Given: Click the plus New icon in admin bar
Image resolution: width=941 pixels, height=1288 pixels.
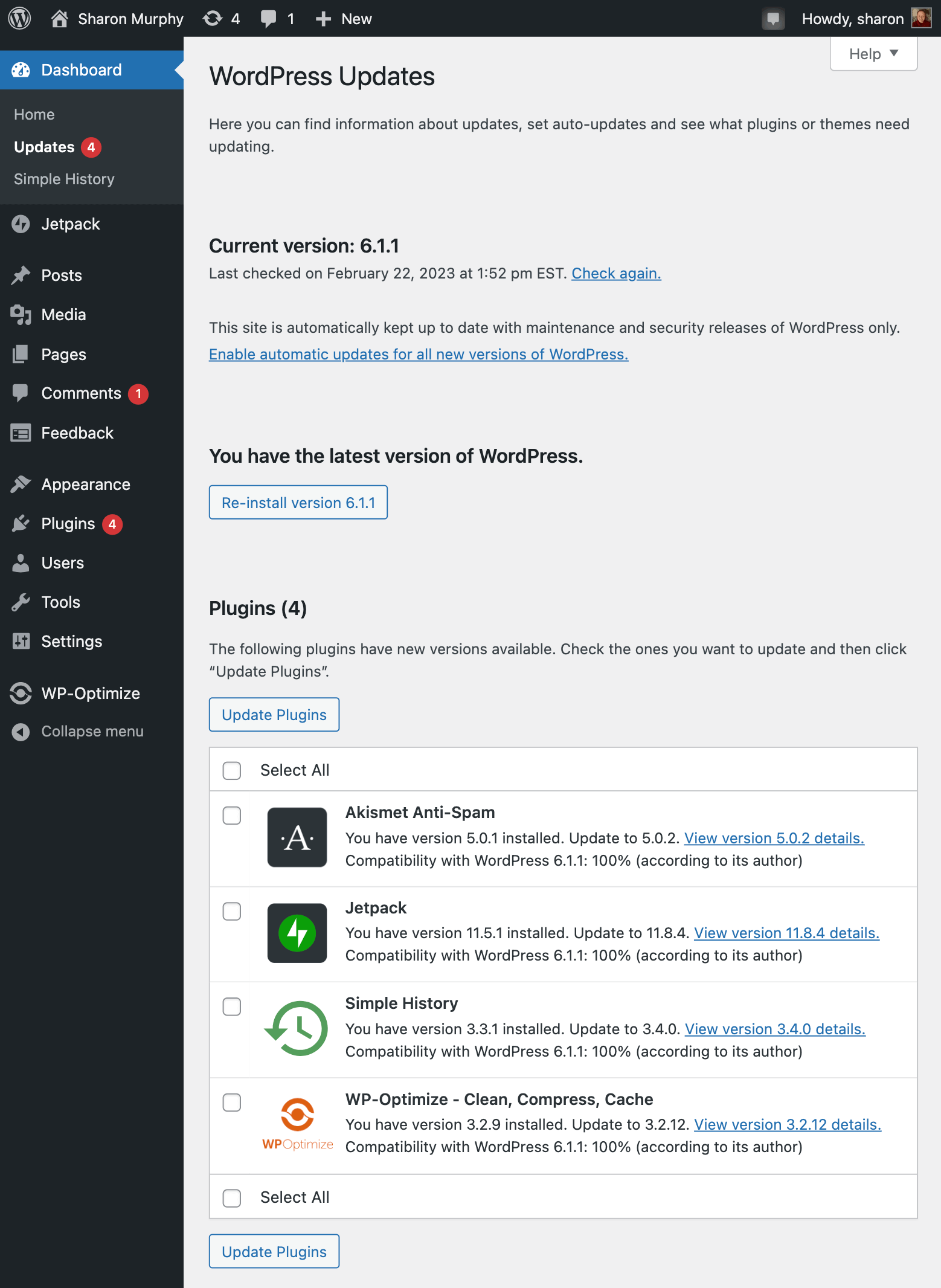Looking at the screenshot, I should pyautogui.click(x=323, y=19).
